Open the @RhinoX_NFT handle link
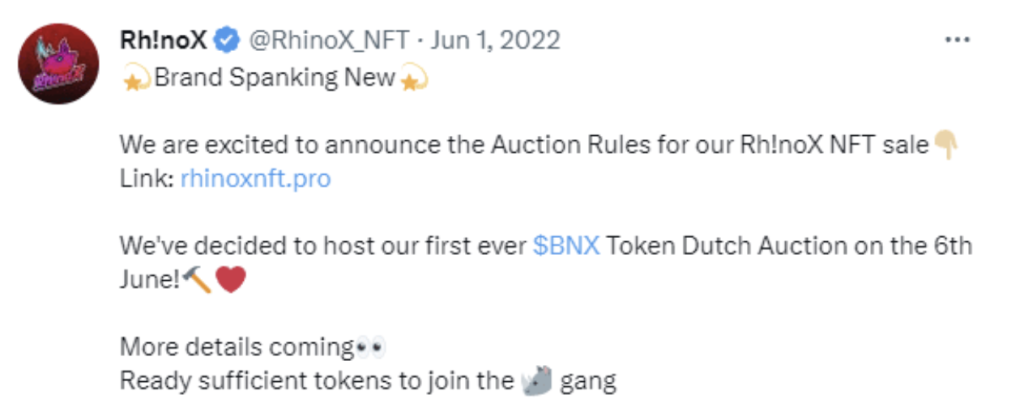Viewport: 1024px width, 416px height. pos(327,41)
